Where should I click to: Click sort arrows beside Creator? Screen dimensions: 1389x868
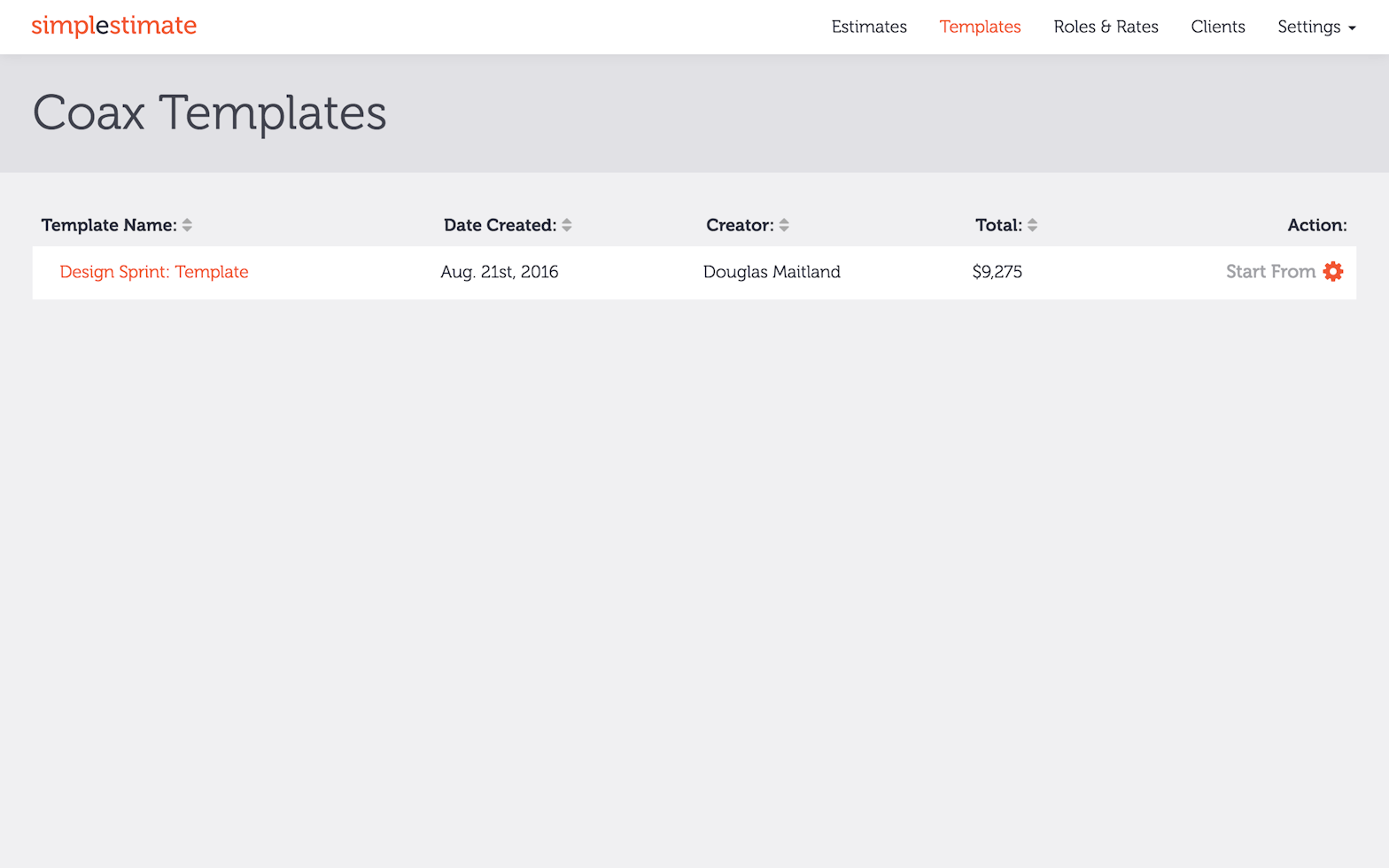tap(784, 226)
